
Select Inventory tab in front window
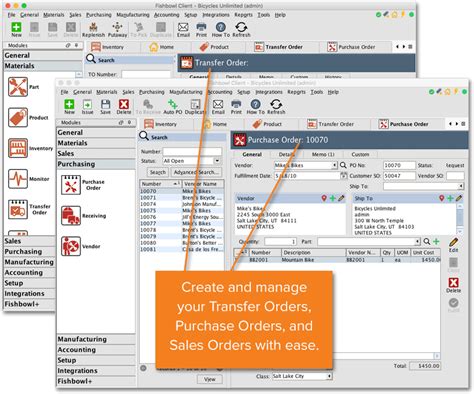point(161,124)
